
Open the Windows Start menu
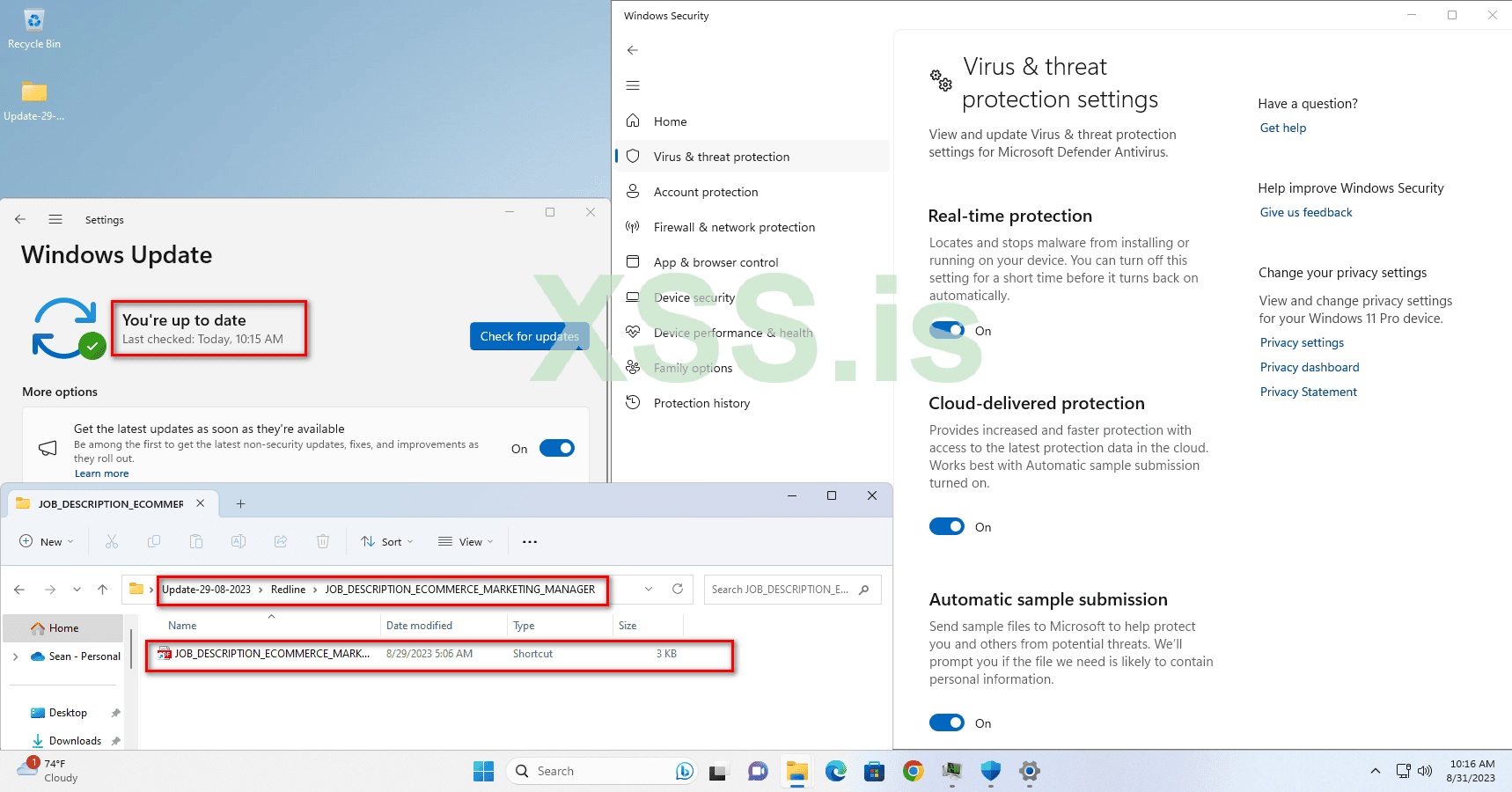[483, 772]
